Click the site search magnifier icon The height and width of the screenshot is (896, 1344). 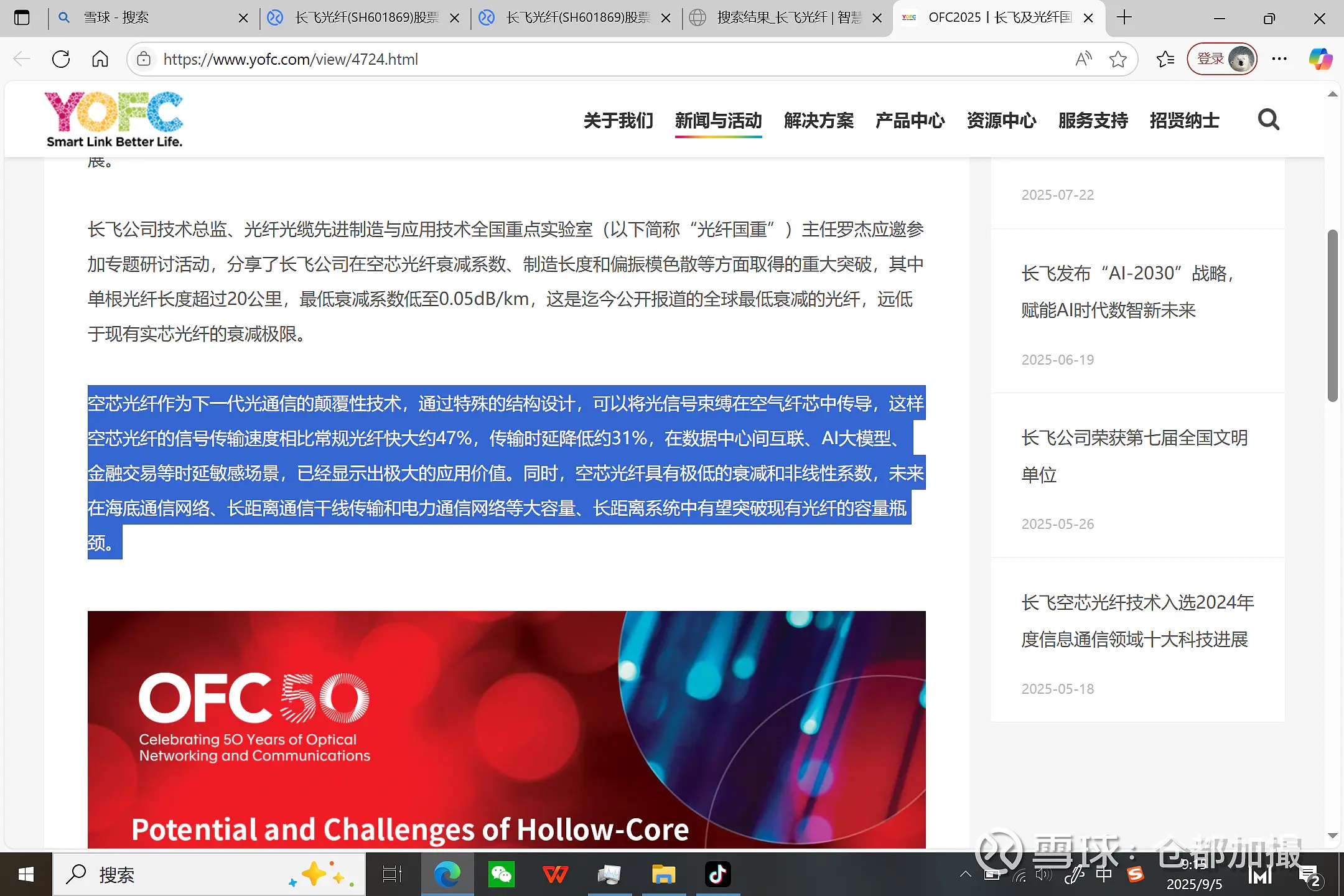(x=1268, y=119)
